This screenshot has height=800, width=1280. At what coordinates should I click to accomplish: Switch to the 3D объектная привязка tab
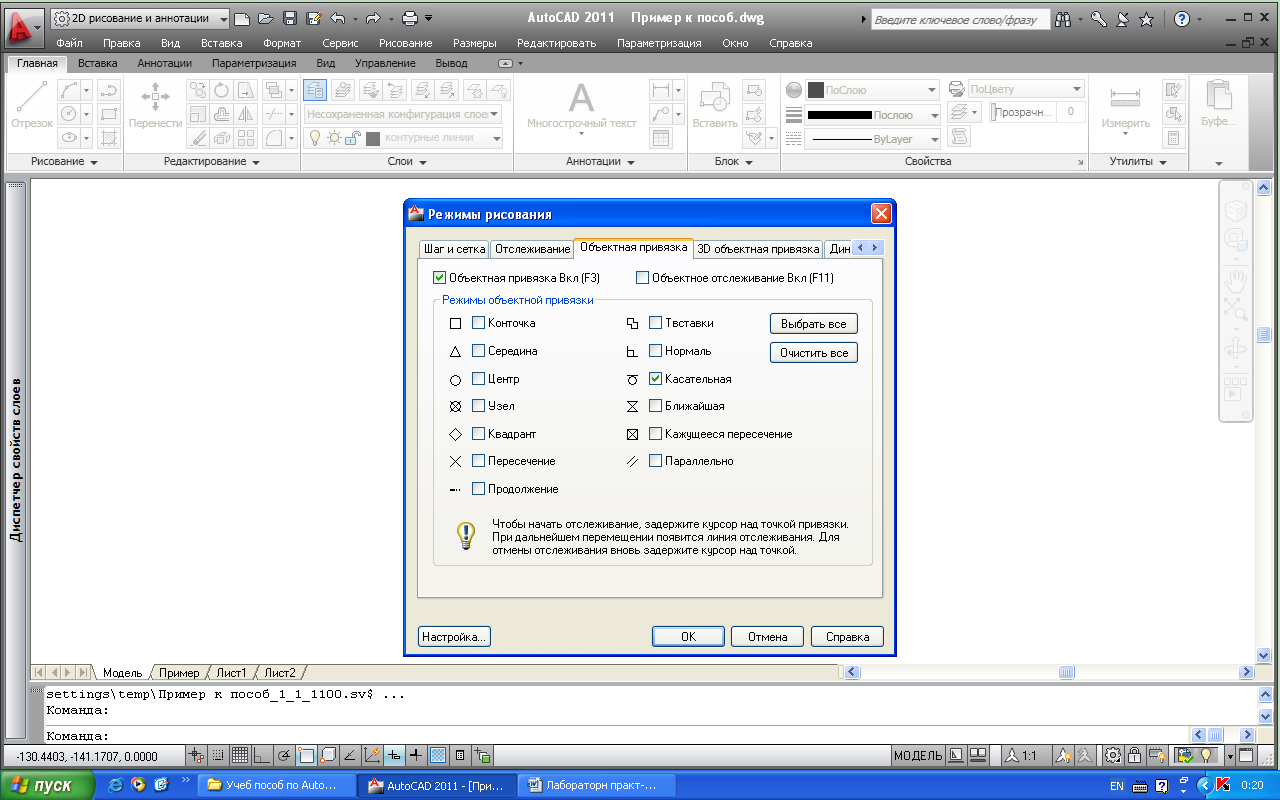tap(758, 249)
